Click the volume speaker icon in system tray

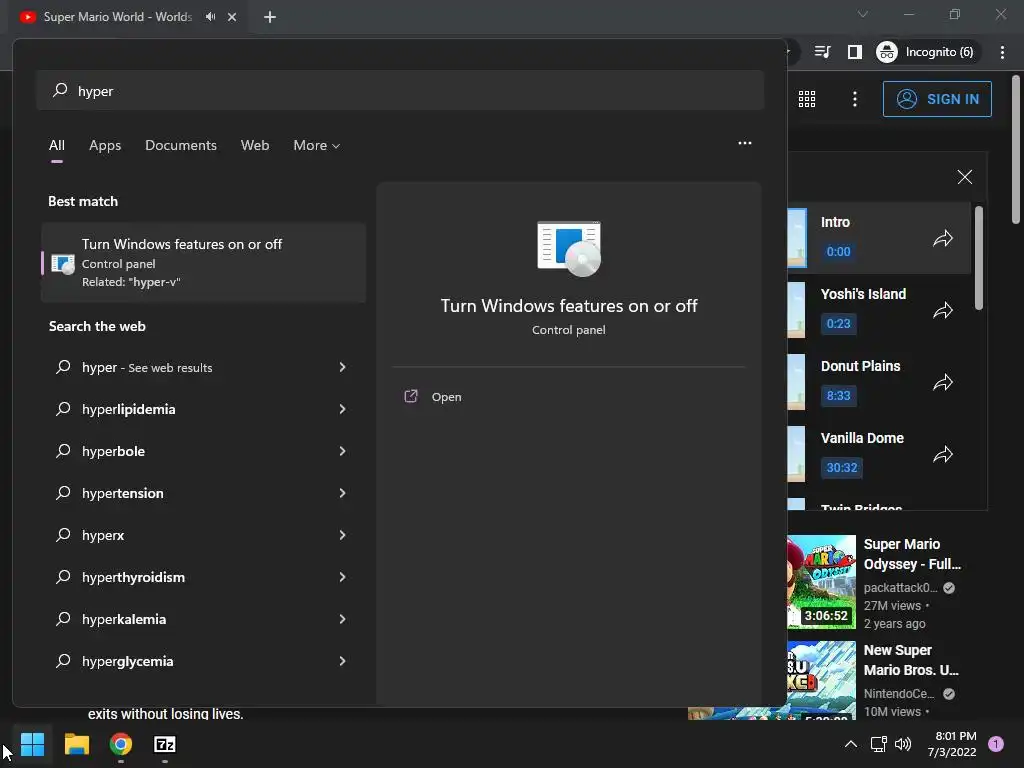tap(903, 744)
